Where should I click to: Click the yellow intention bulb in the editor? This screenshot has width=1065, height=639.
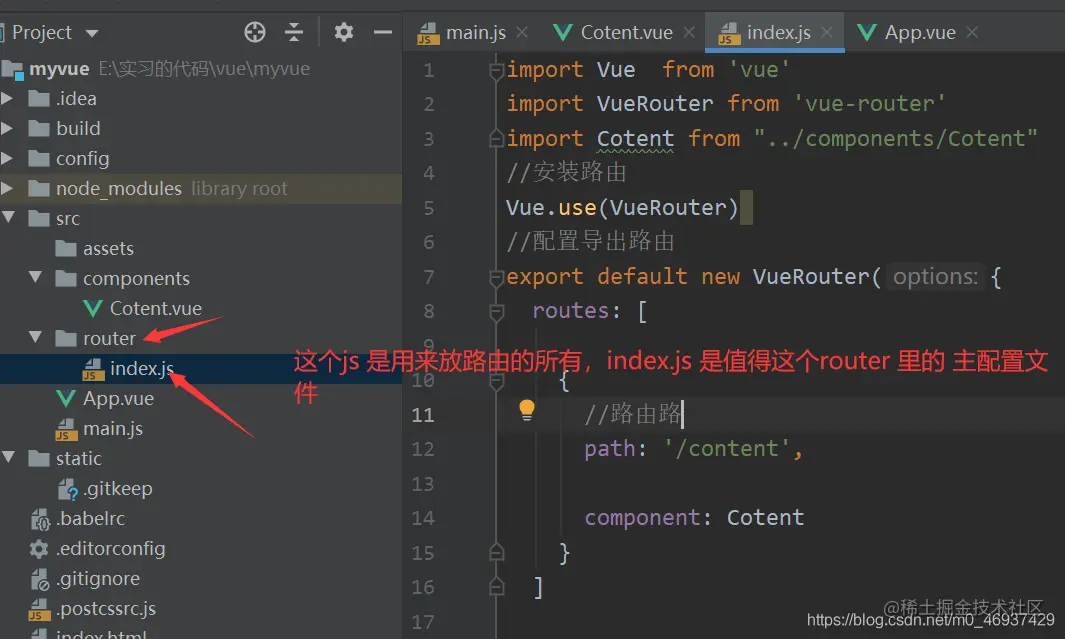pyautogui.click(x=527, y=410)
